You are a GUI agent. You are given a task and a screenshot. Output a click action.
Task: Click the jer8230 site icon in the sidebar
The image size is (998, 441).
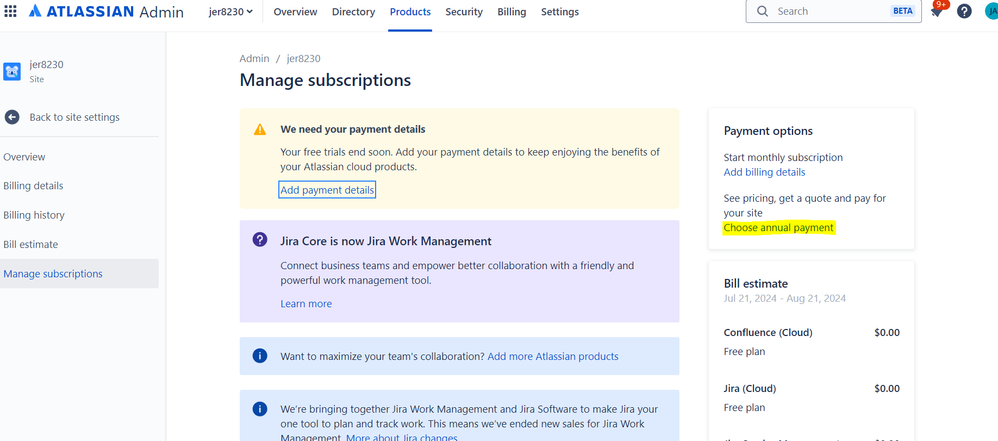[12, 71]
